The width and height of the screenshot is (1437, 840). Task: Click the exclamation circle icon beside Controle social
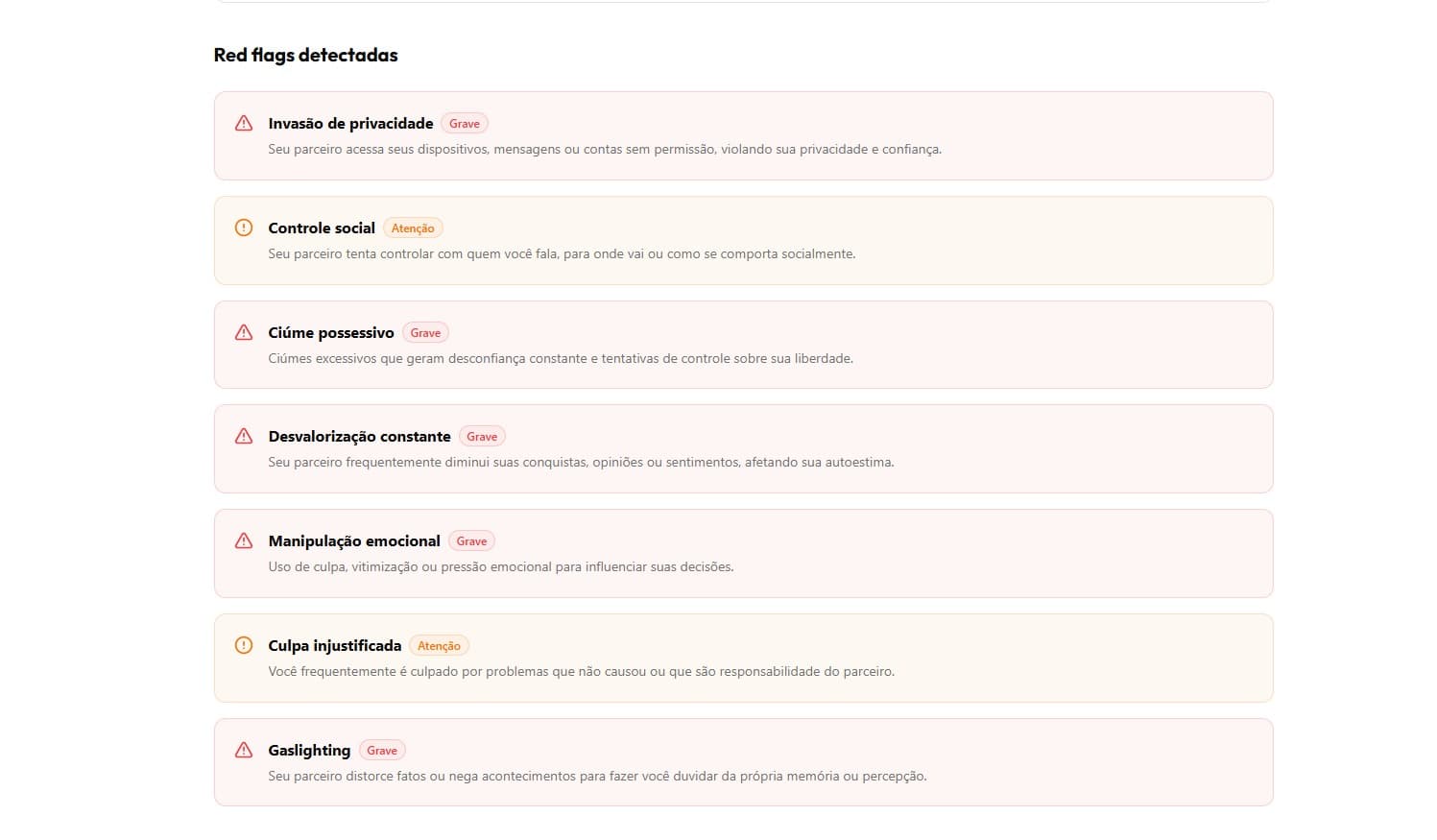click(243, 228)
